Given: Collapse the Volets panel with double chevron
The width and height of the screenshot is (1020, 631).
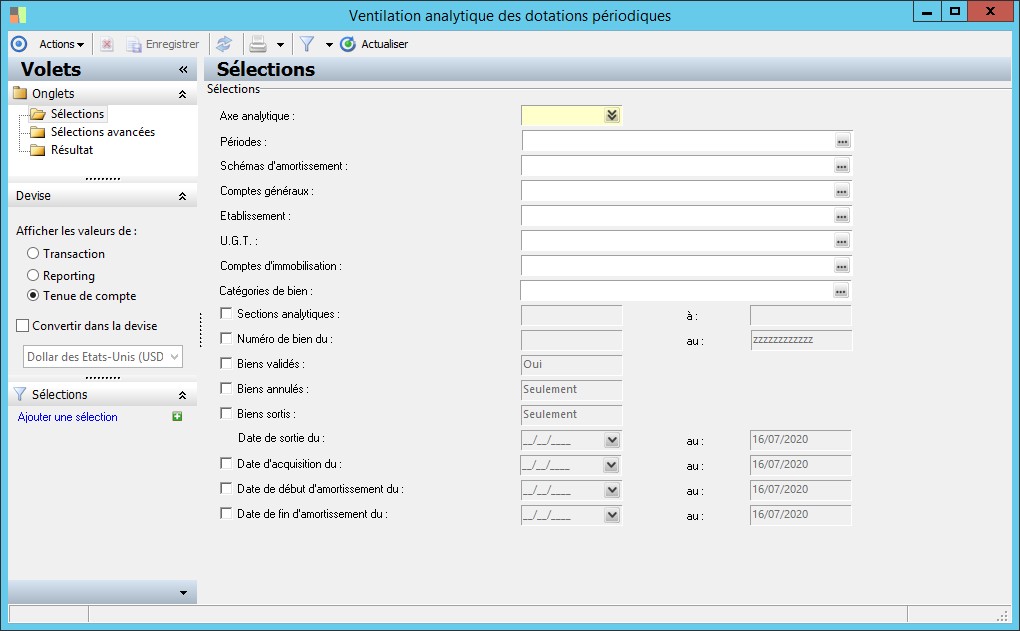Looking at the screenshot, I should point(183,70).
